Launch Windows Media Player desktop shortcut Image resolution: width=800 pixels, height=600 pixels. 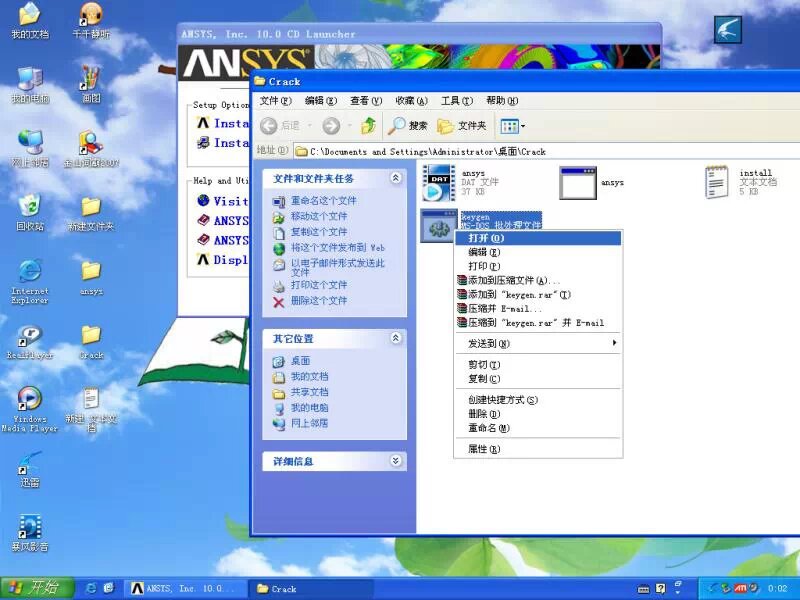30,410
